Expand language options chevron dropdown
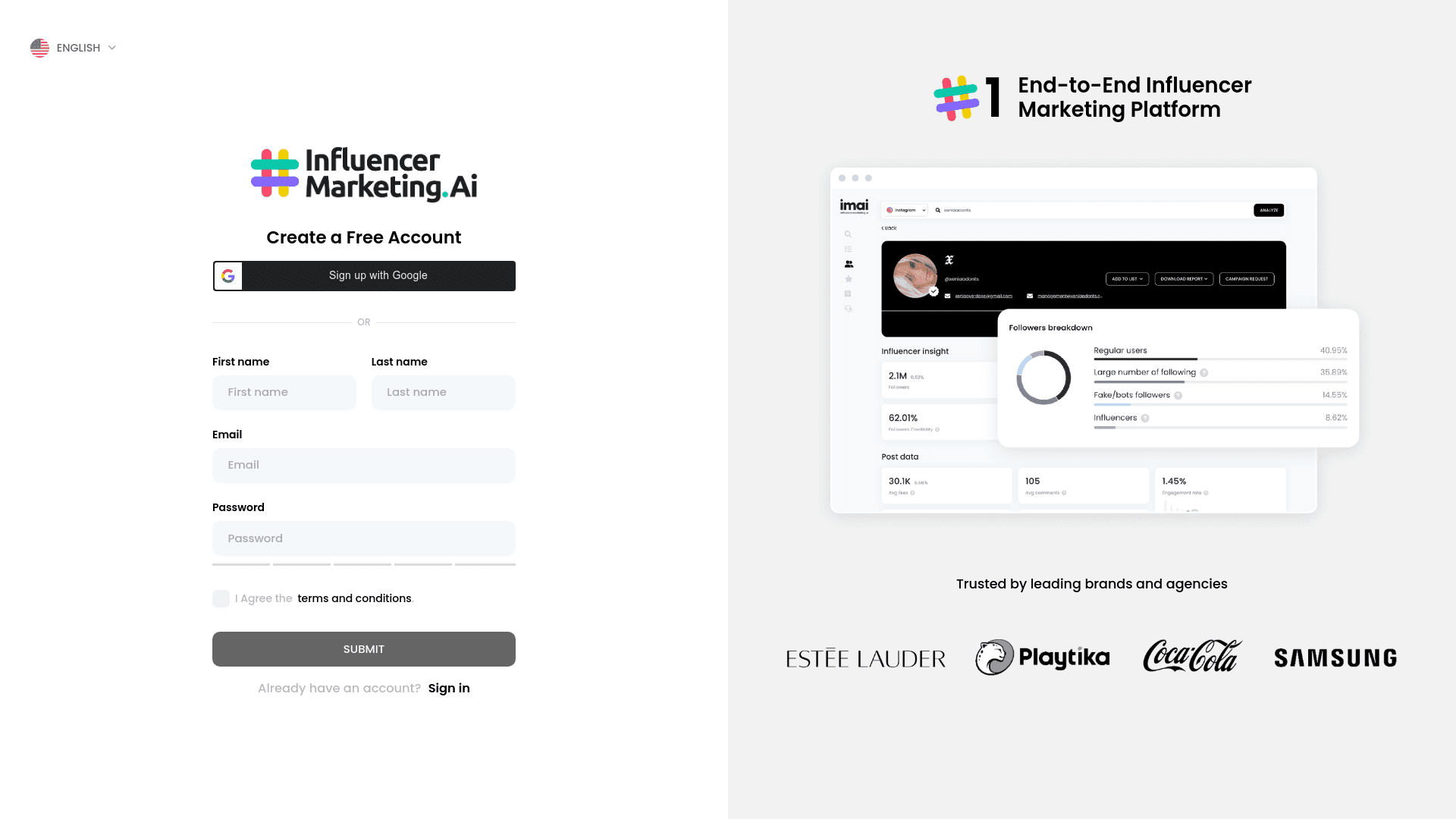This screenshot has height=819, width=1456. tap(112, 48)
